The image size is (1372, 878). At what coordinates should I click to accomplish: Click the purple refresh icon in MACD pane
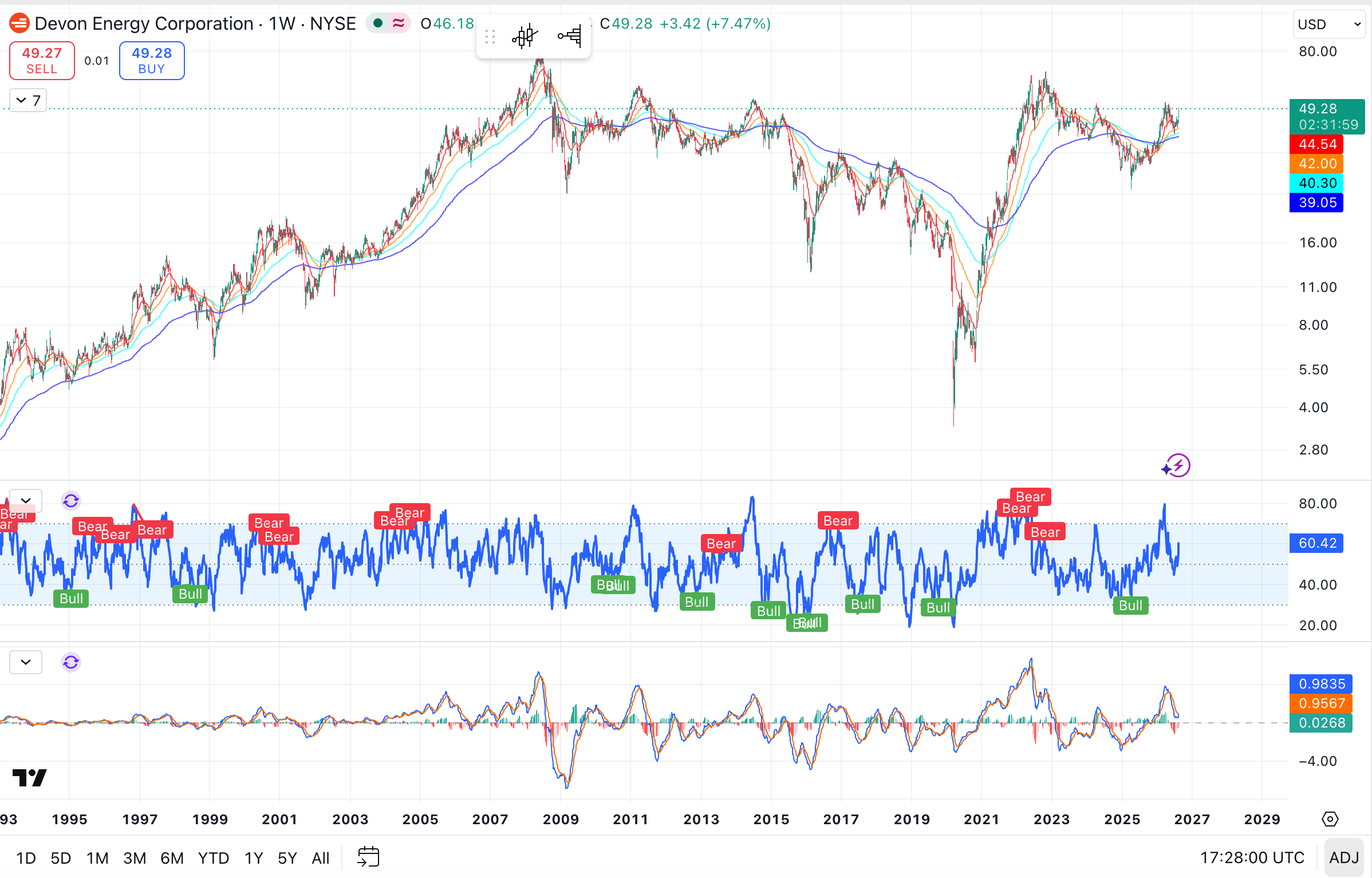(71, 662)
